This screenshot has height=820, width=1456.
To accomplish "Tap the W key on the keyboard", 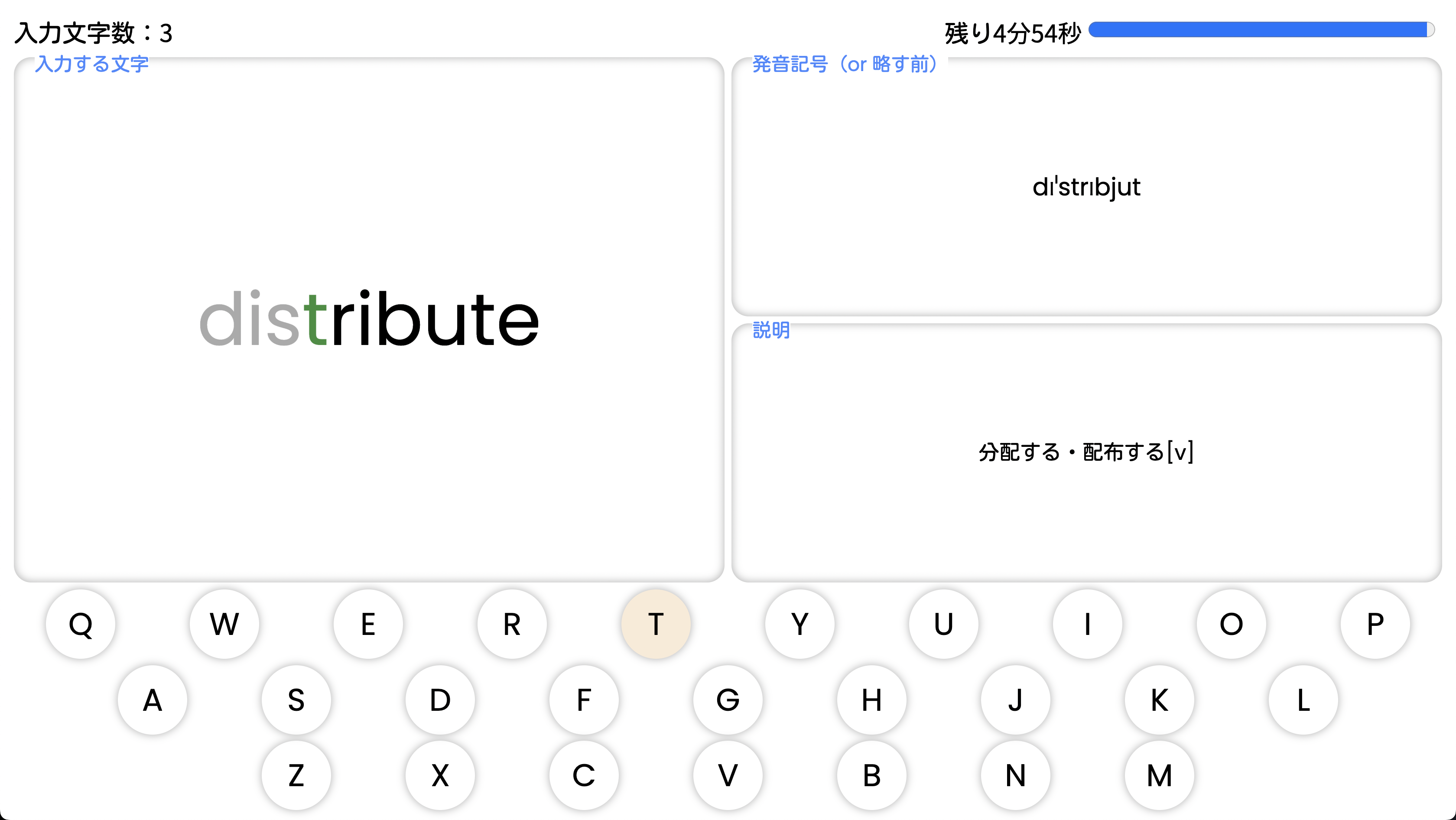I will click(x=224, y=624).
